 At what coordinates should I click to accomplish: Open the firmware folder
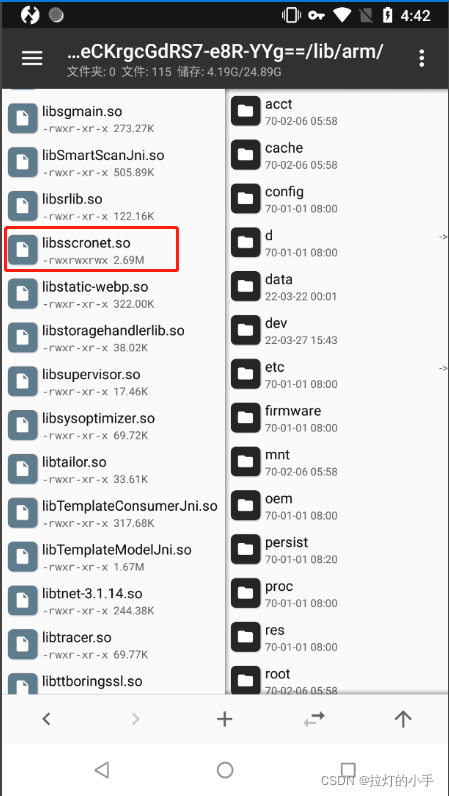[337, 418]
